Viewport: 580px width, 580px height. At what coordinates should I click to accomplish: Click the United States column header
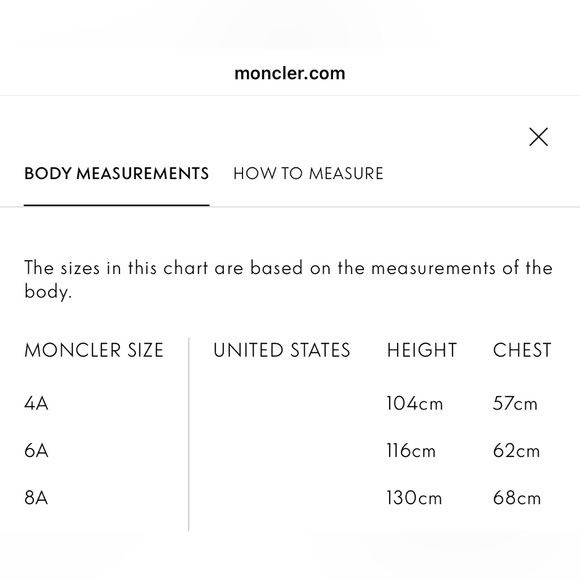point(281,350)
